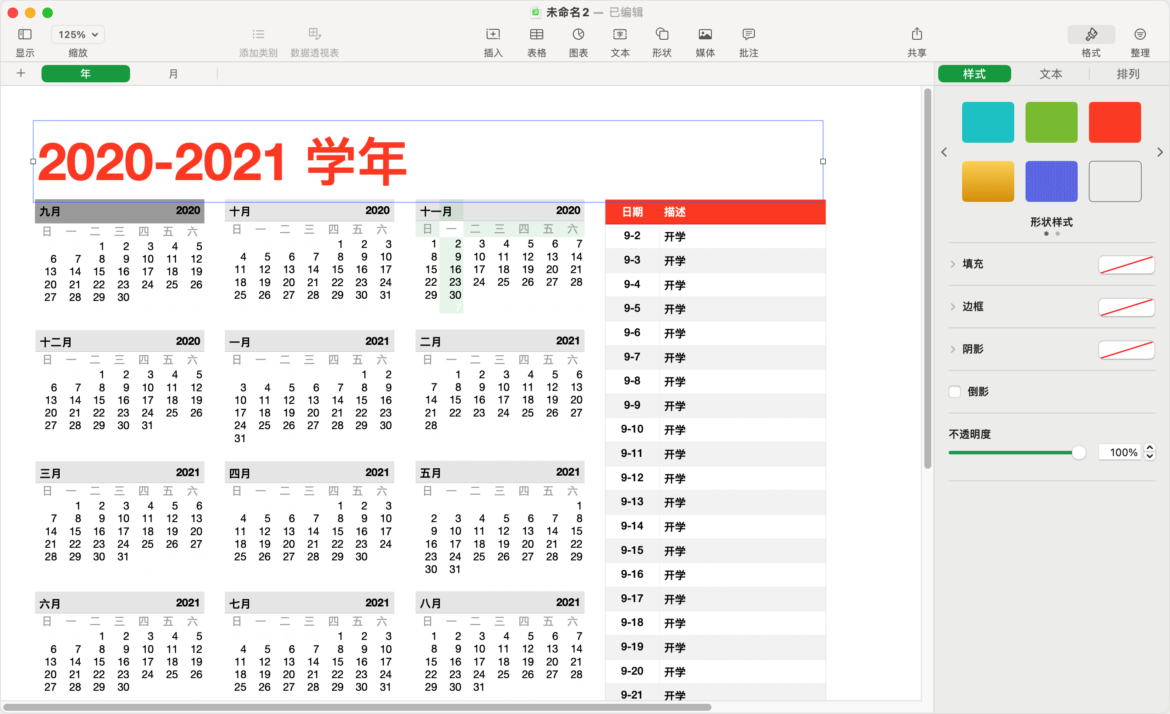1170x714 pixels.
Task: Open the 125% zoom dropdown
Action: pyautogui.click(x=78, y=34)
